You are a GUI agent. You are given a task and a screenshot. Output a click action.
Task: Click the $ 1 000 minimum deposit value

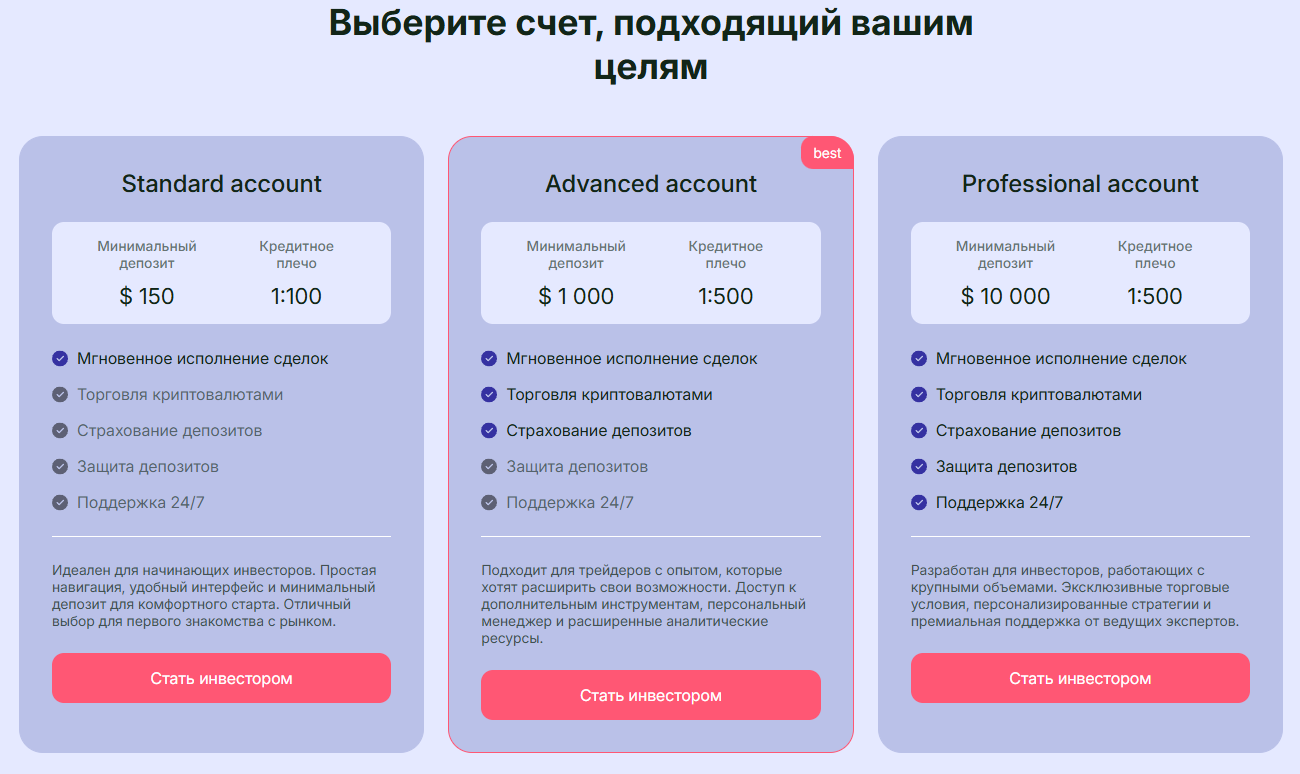click(x=576, y=296)
